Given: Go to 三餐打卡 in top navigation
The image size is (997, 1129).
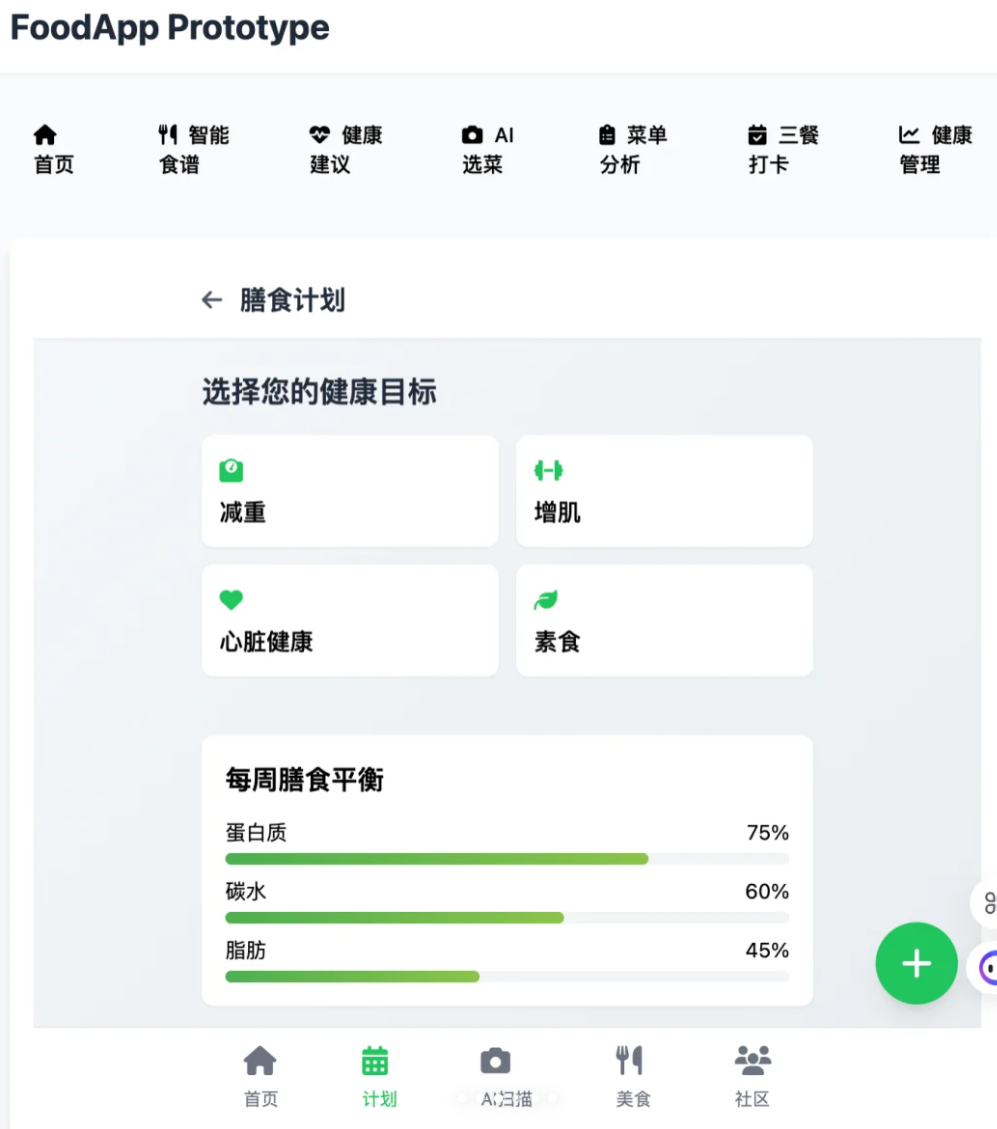Looking at the screenshot, I should [782, 150].
